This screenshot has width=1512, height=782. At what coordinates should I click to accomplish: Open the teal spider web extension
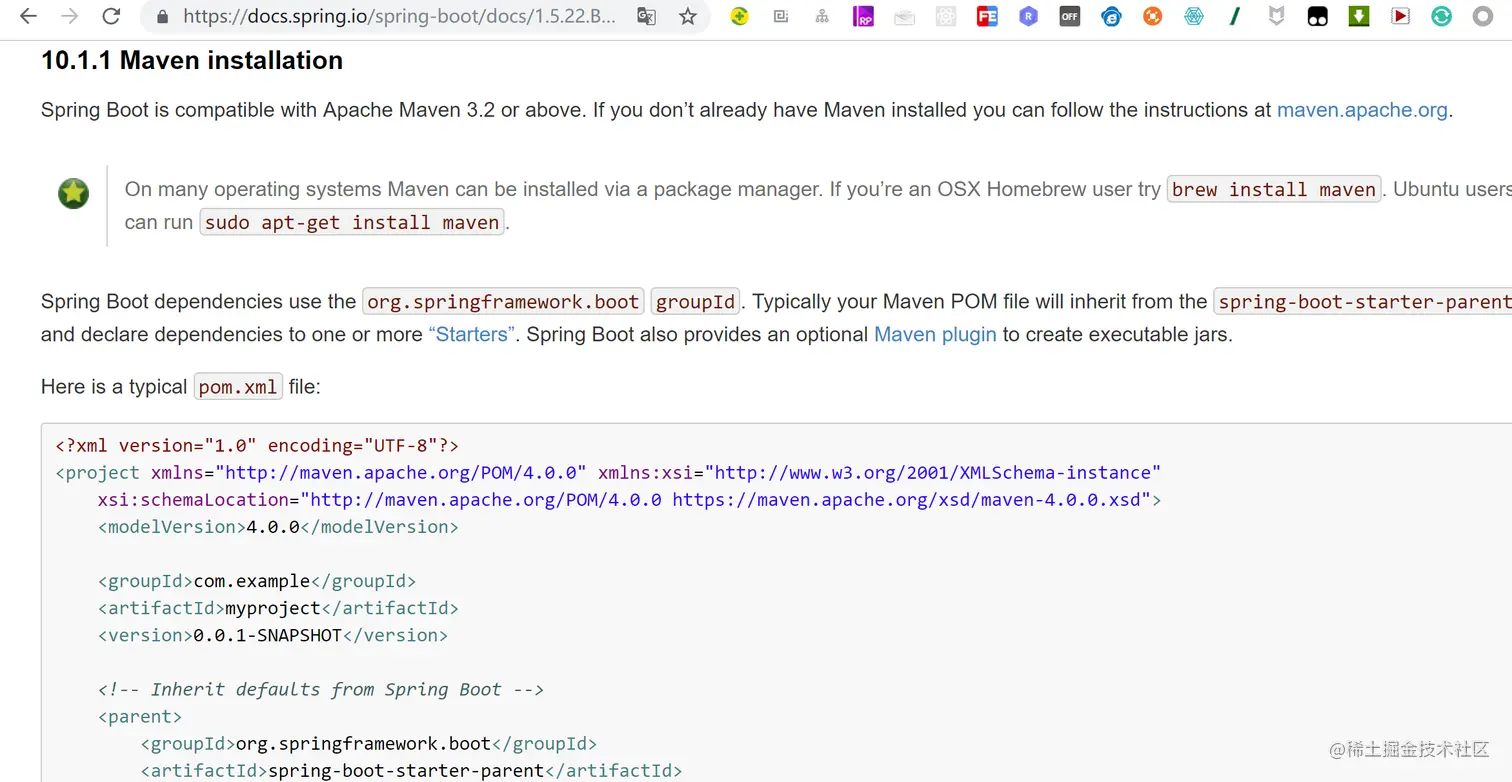tap(1194, 16)
